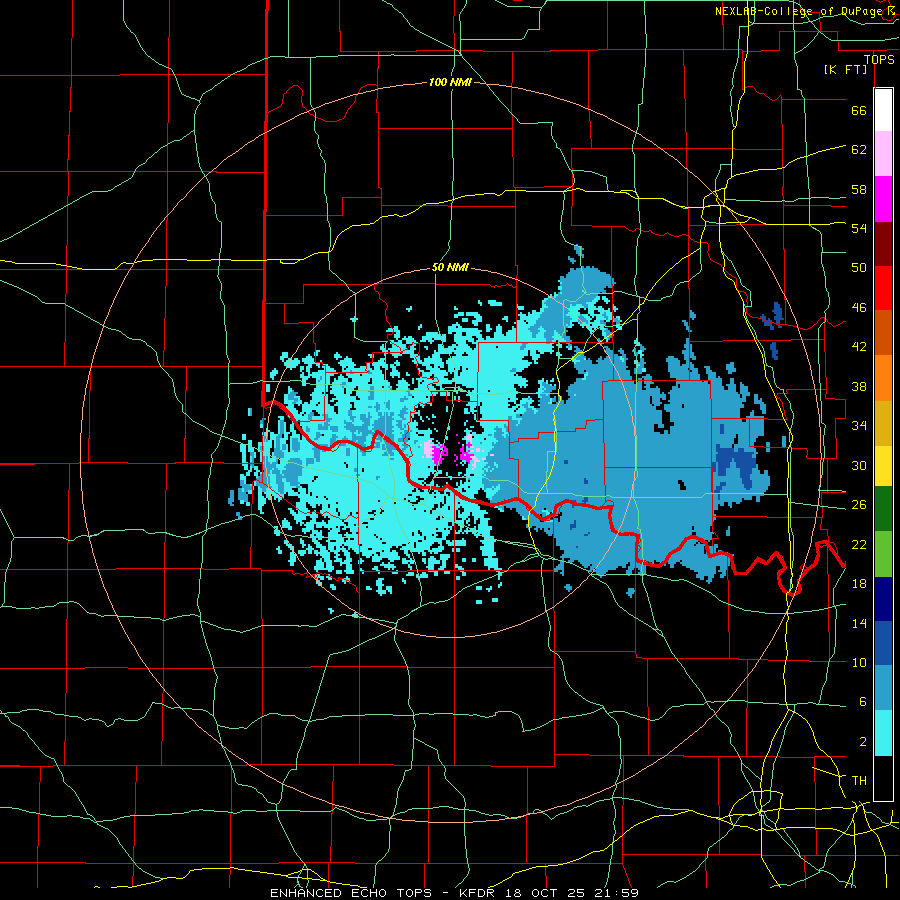
Task: Click the legend value '26'
Action: (859, 505)
